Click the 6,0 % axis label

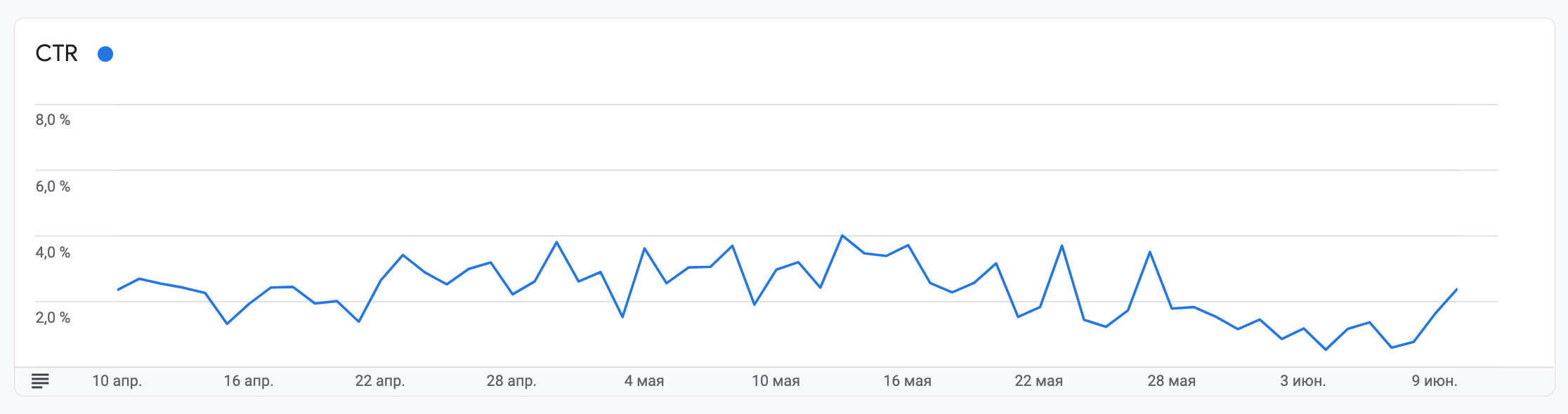click(53, 187)
